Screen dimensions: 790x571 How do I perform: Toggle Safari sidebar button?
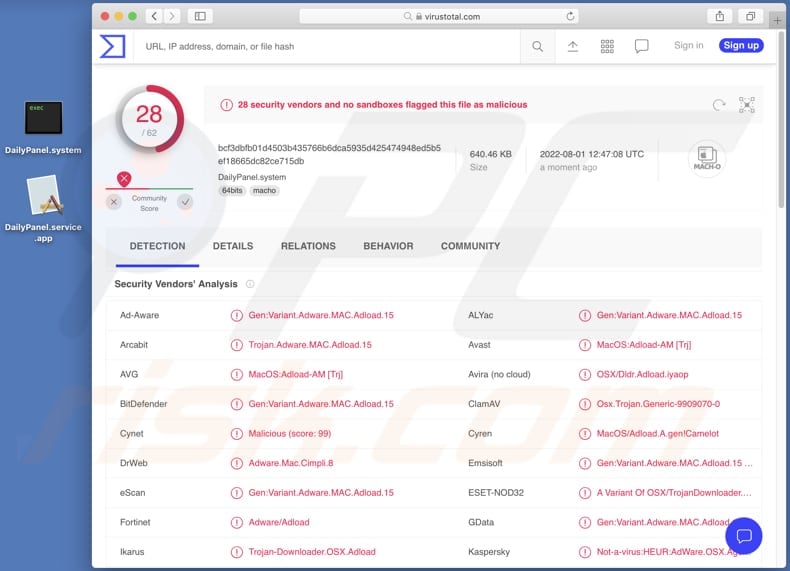tap(200, 16)
